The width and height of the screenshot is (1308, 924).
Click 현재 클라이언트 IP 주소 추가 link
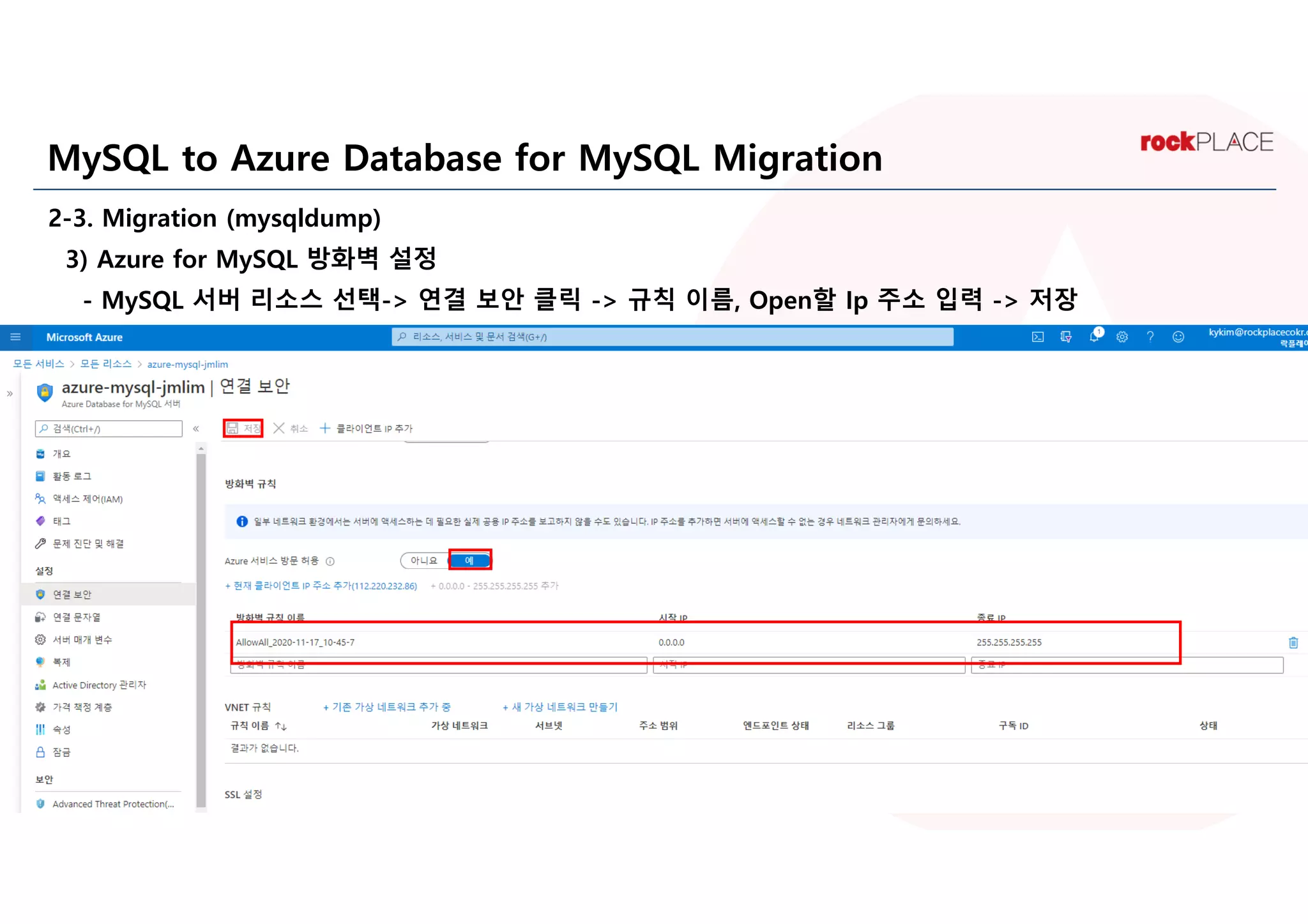point(321,586)
